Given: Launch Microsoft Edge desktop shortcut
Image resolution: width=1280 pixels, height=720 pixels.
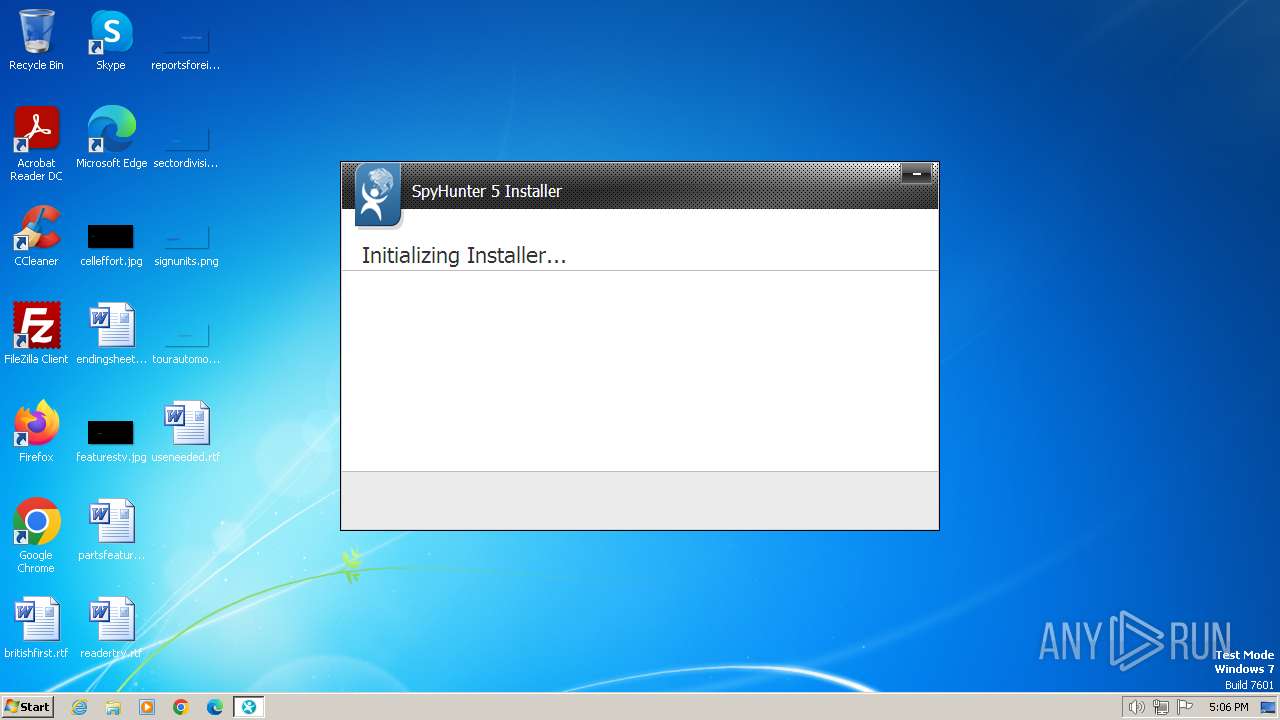Looking at the screenshot, I should pyautogui.click(x=111, y=138).
